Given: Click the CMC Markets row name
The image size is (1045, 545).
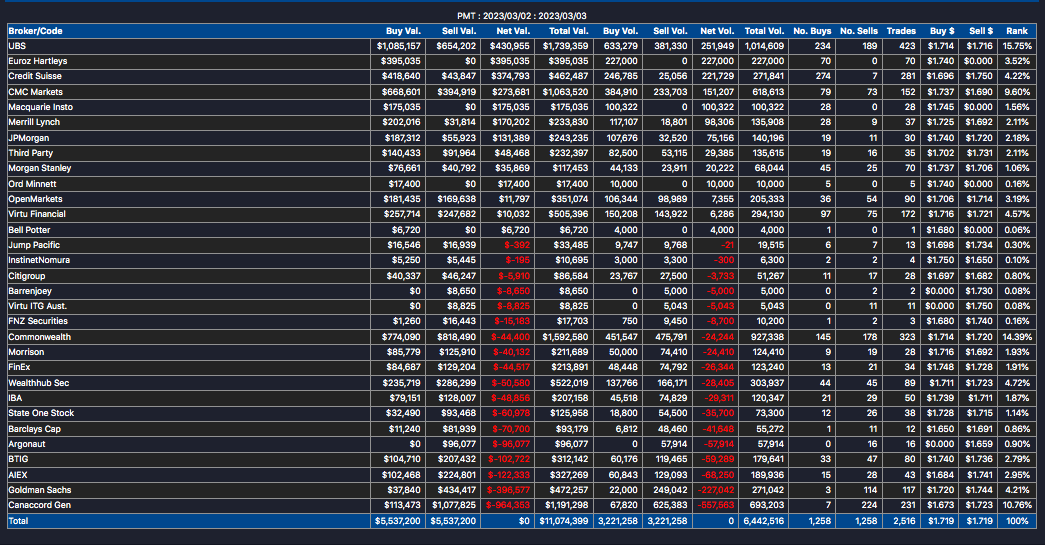Looking at the screenshot, I should click(x=35, y=92).
